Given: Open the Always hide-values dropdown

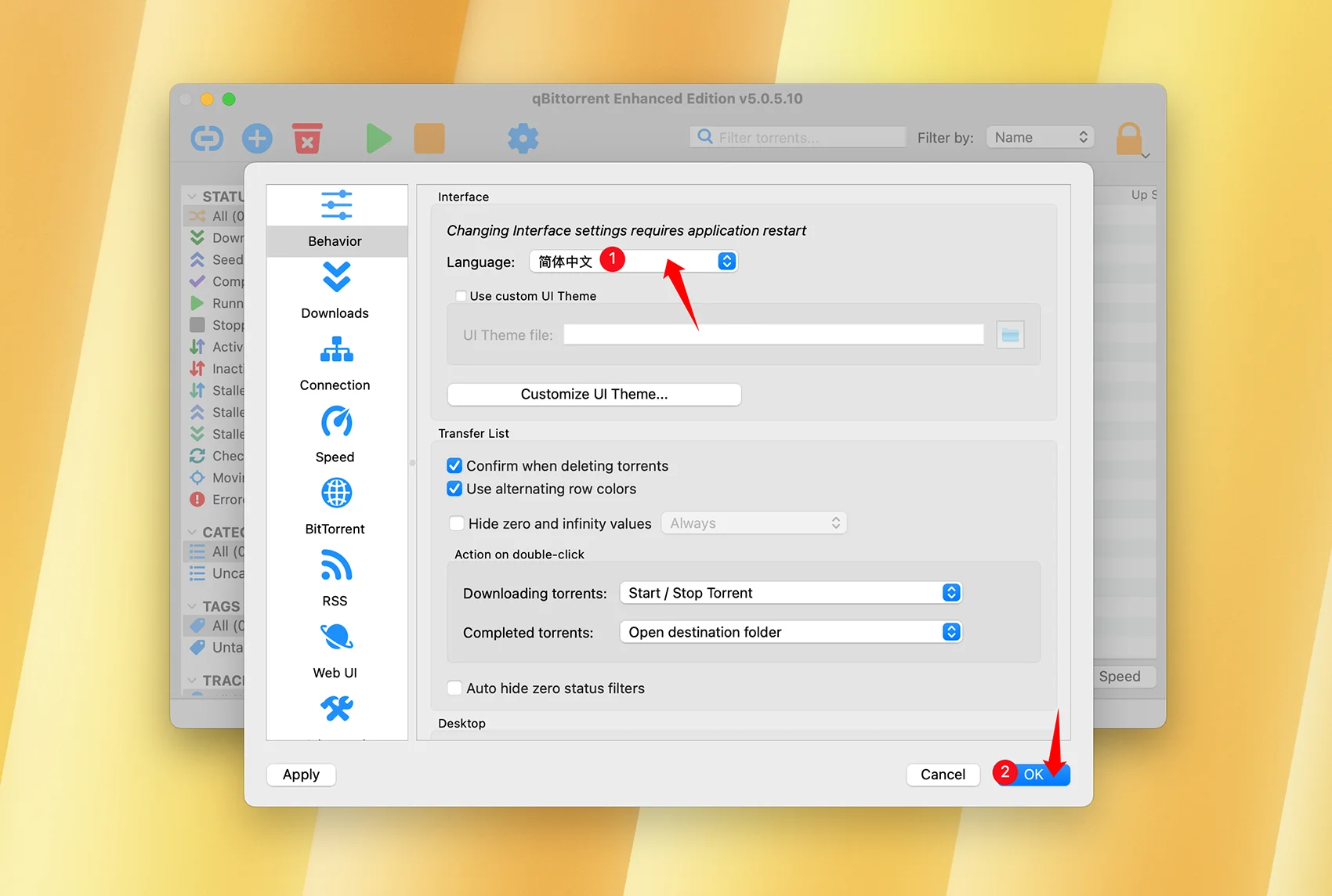Looking at the screenshot, I should click(x=754, y=523).
